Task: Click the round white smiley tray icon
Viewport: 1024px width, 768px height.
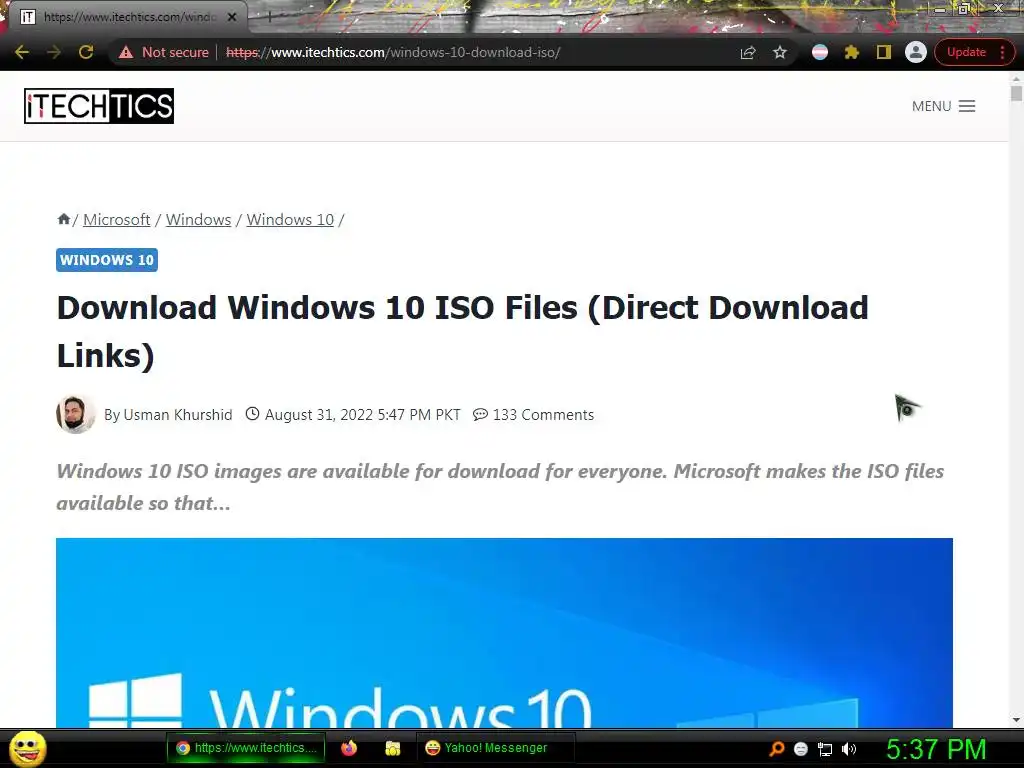Action: click(801, 749)
